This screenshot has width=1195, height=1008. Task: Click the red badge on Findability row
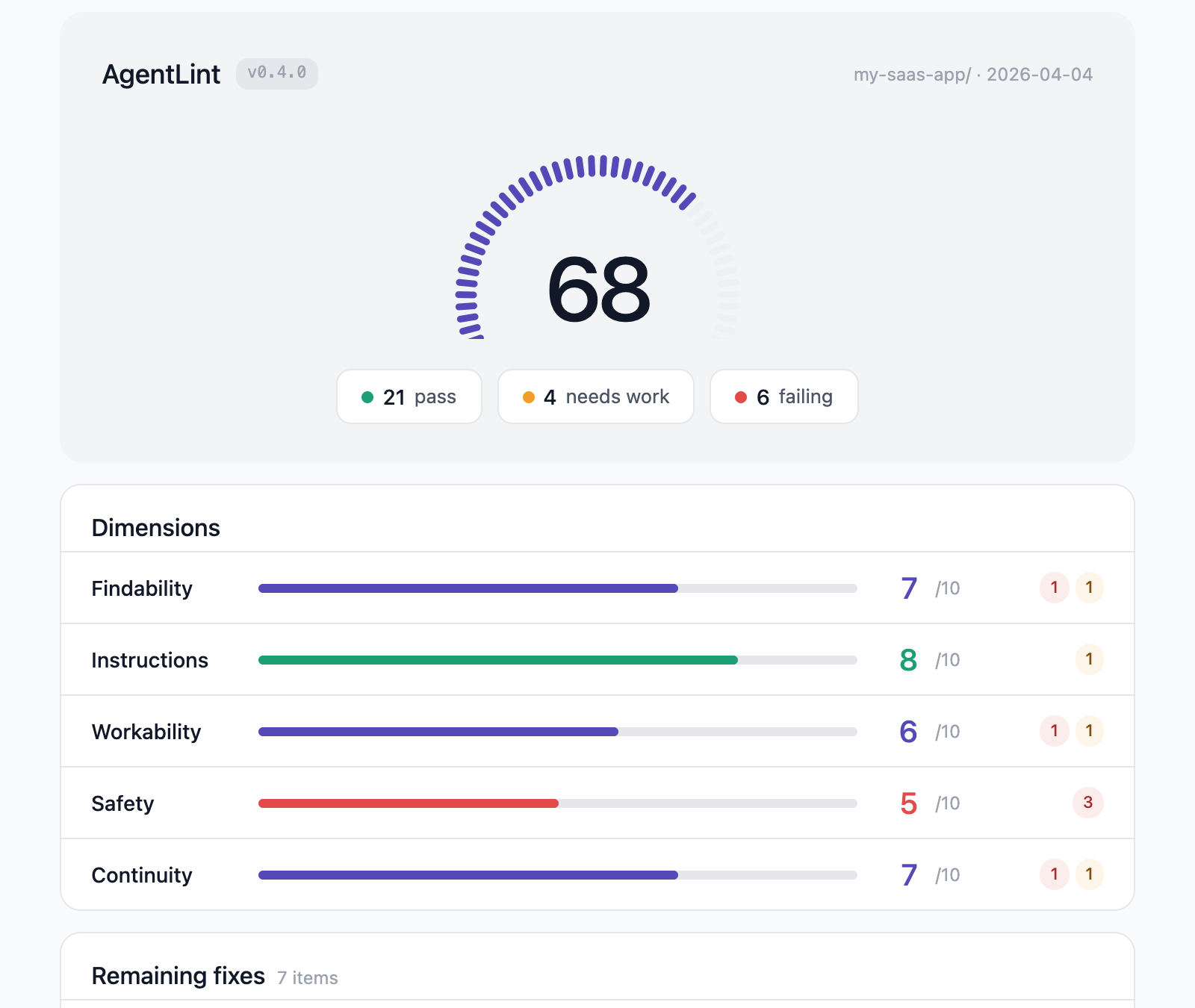[x=1054, y=588]
